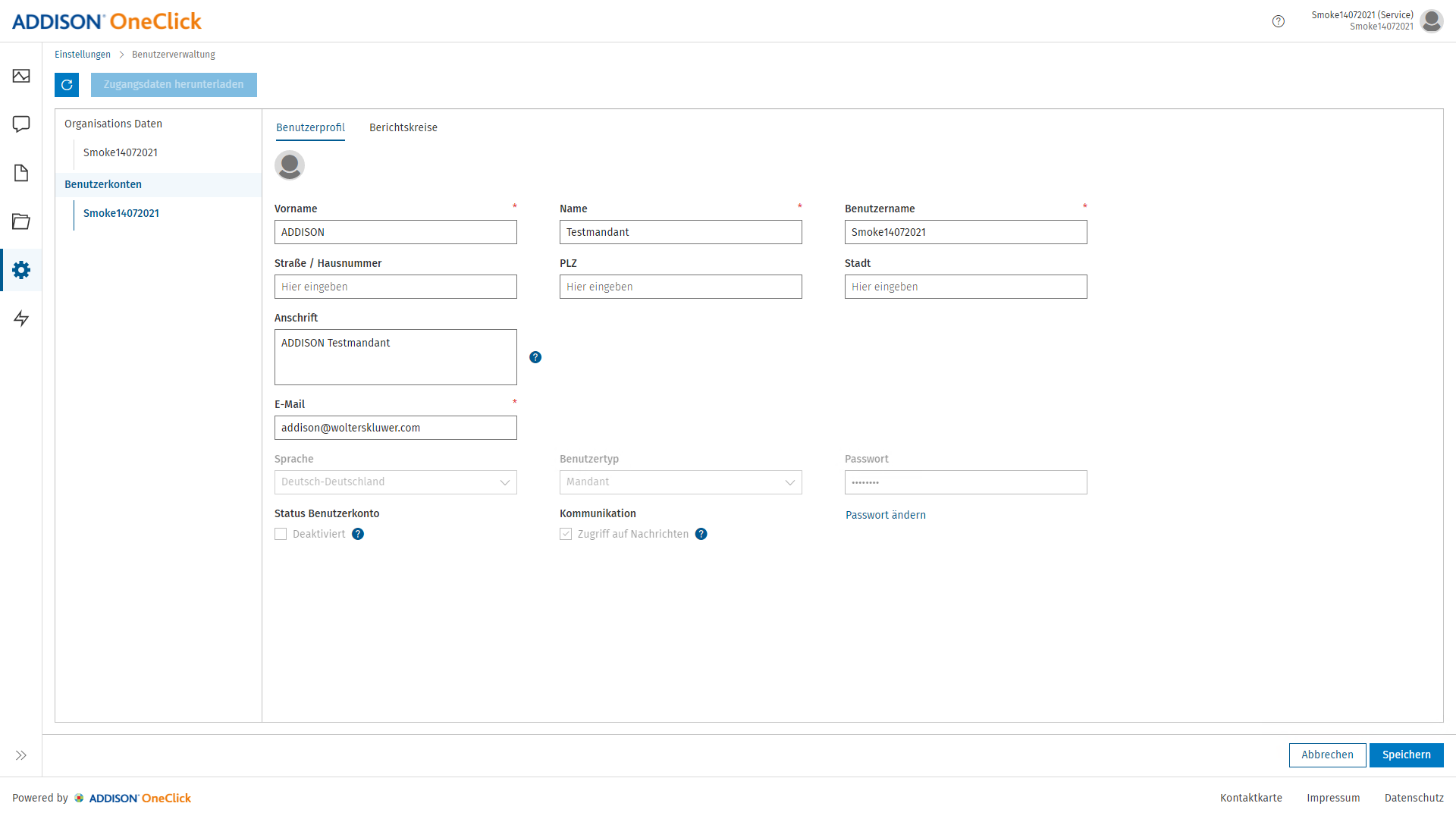Open the lightning bolt icon in sidebar
1456x819 pixels.
point(21,318)
